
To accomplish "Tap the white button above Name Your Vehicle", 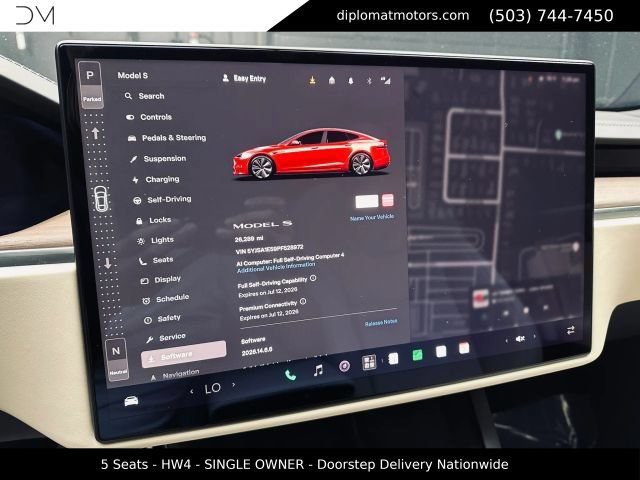I will (367, 201).
